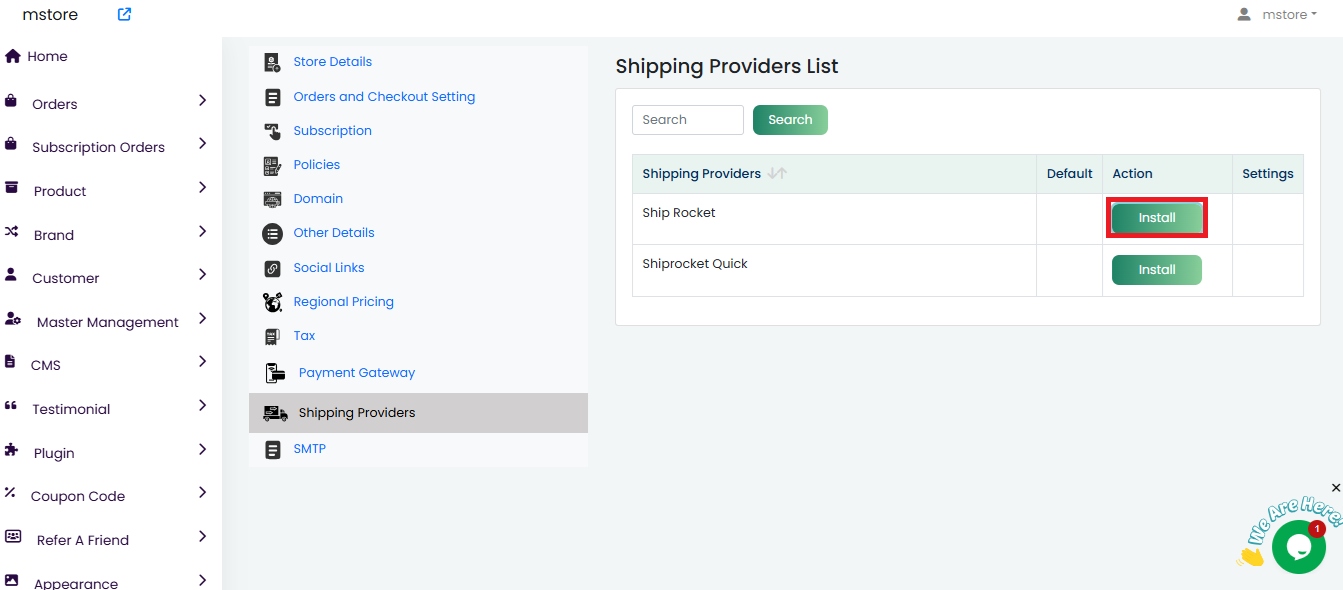Focus the shipping providers Search field

click(688, 120)
